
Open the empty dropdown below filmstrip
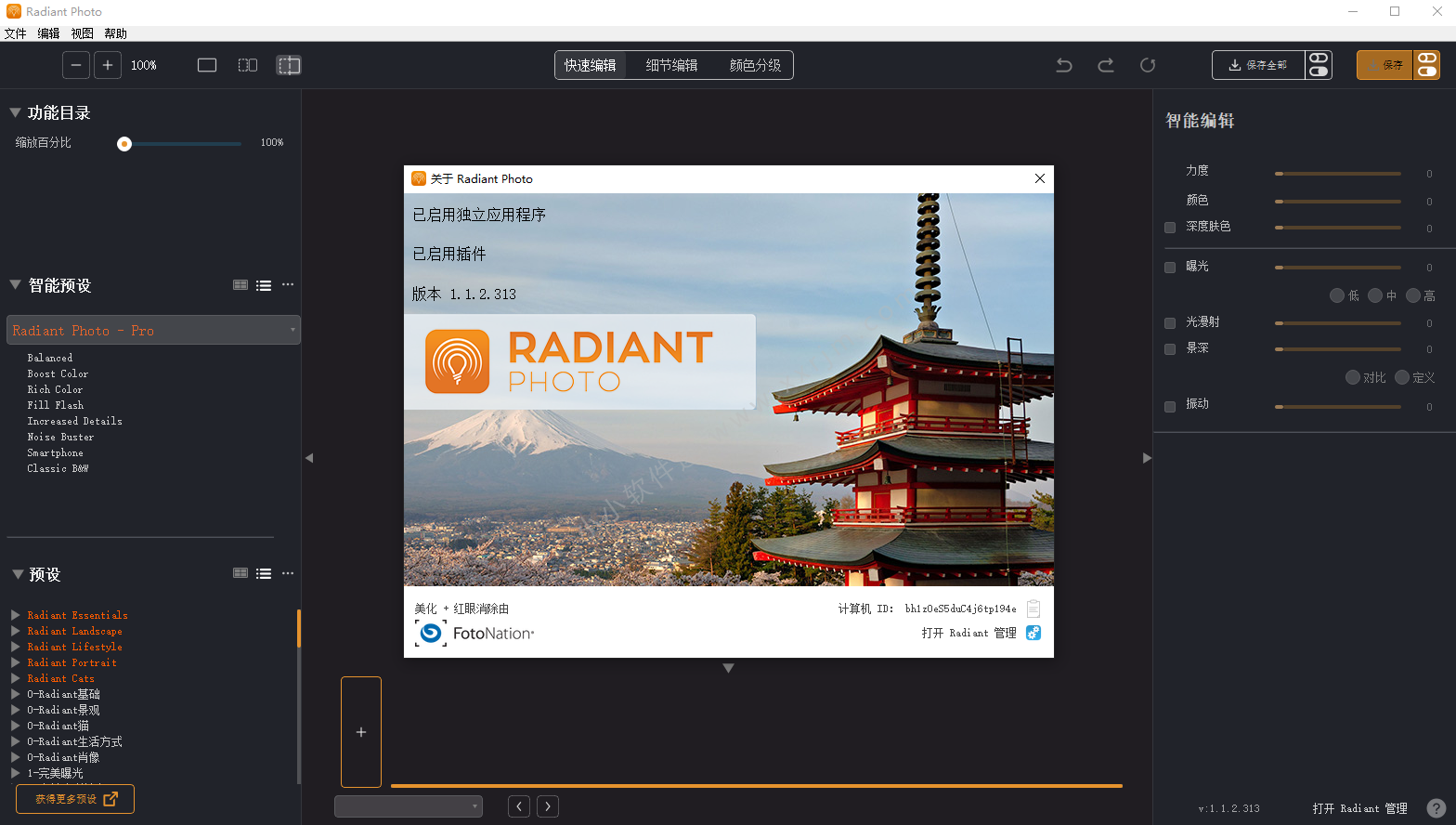pyautogui.click(x=409, y=806)
